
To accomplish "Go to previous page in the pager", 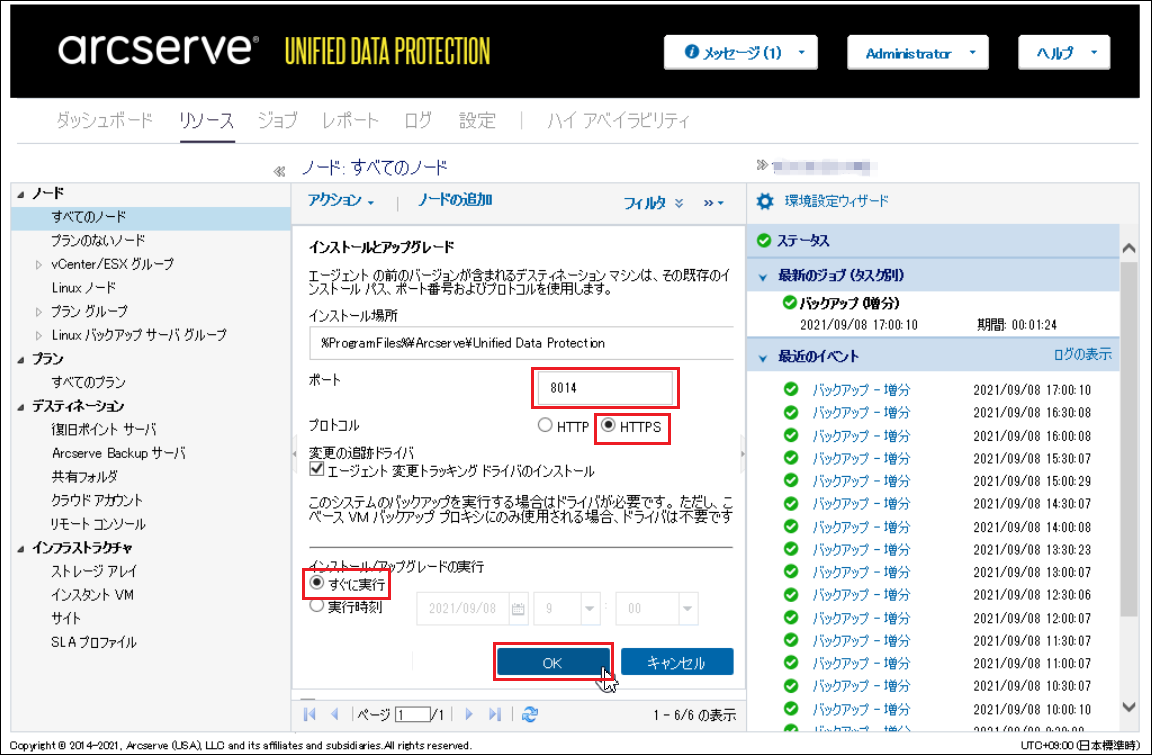I will [335, 714].
